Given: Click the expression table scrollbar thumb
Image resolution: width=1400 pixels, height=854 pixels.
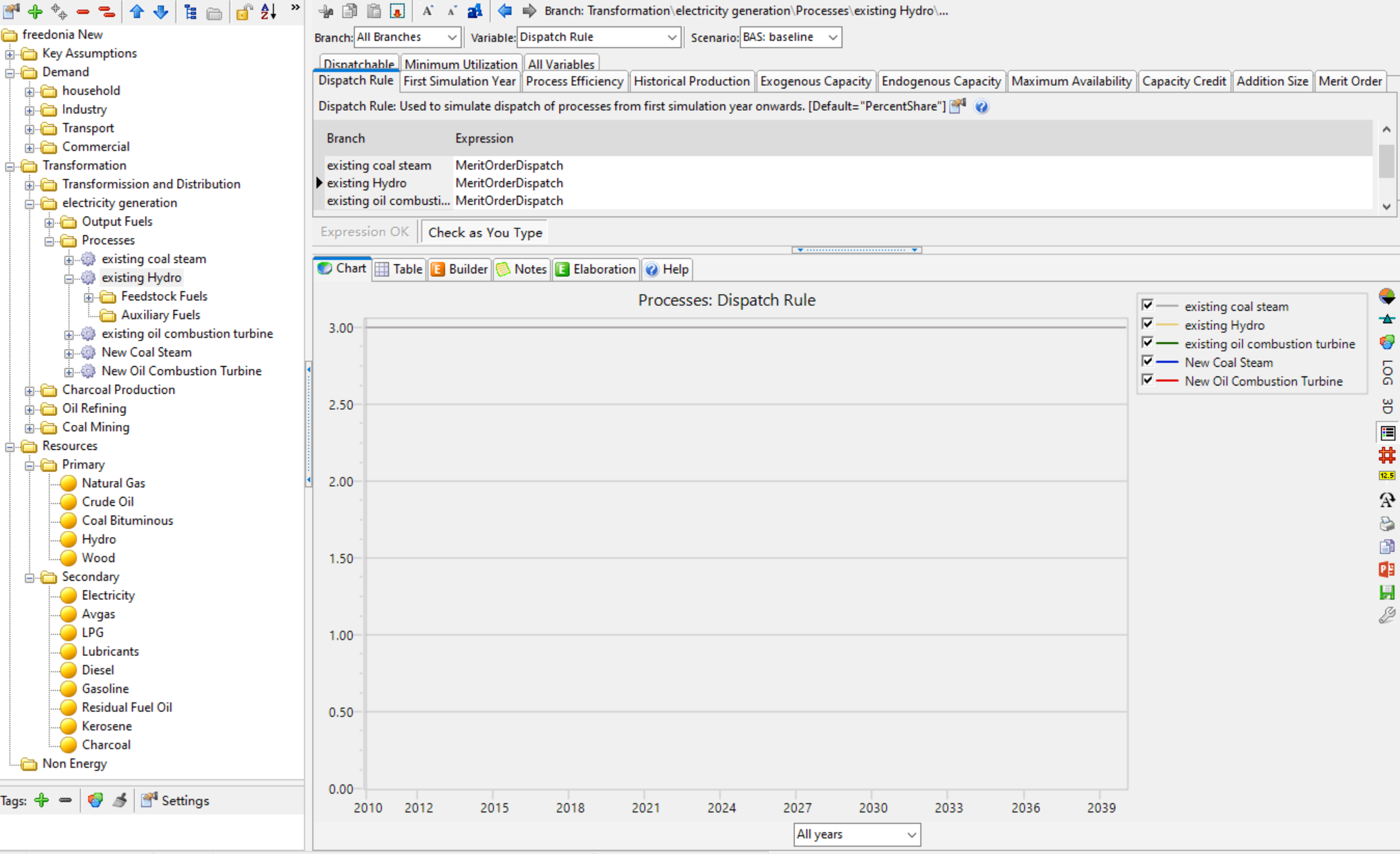Looking at the screenshot, I should click(1386, 161).
